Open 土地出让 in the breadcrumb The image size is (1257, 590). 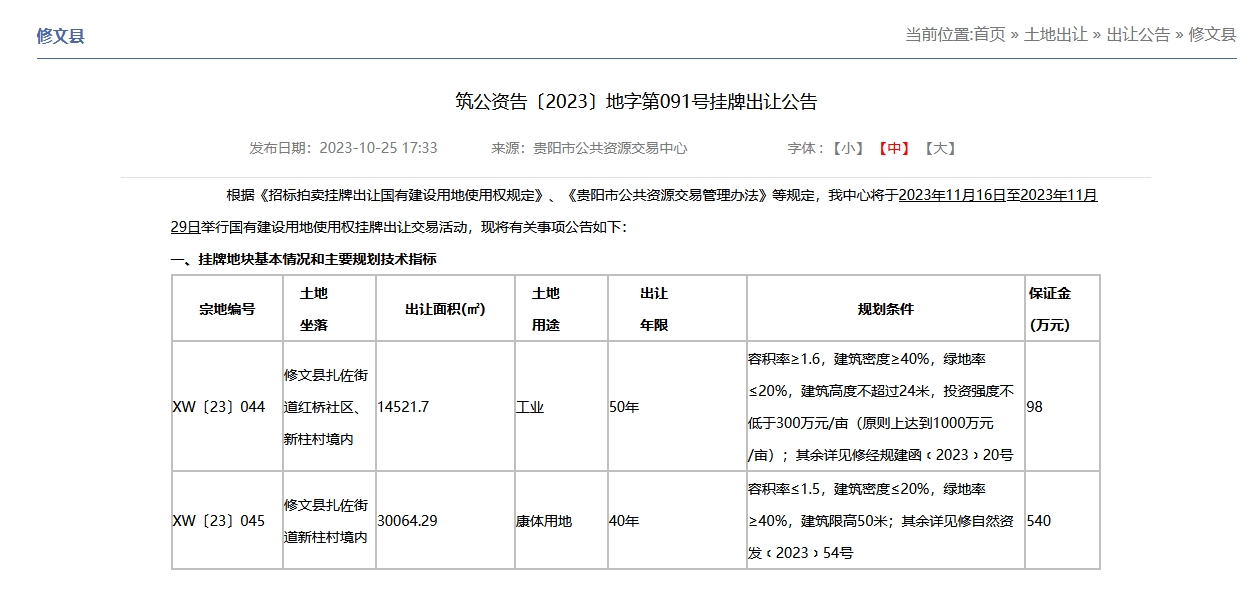point(1055,35)
